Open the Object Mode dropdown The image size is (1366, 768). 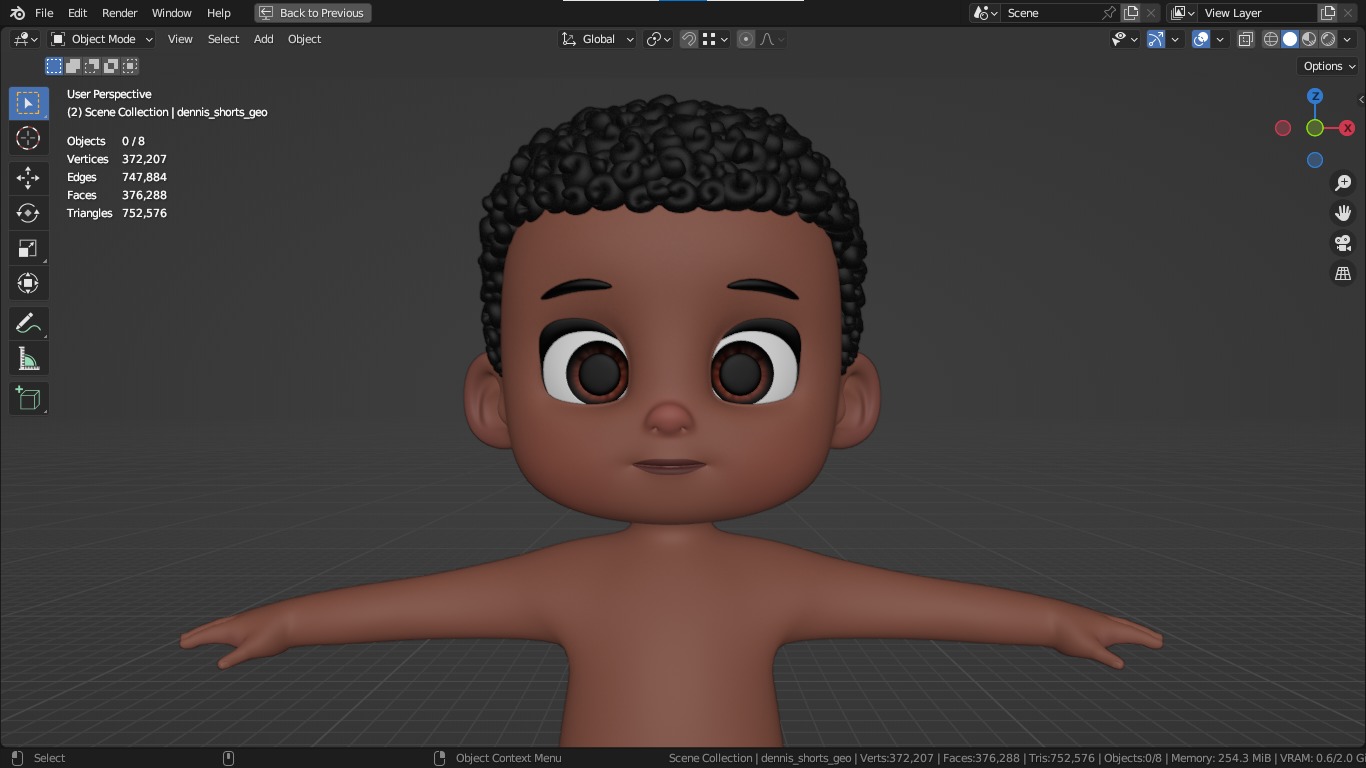point(101,39)
